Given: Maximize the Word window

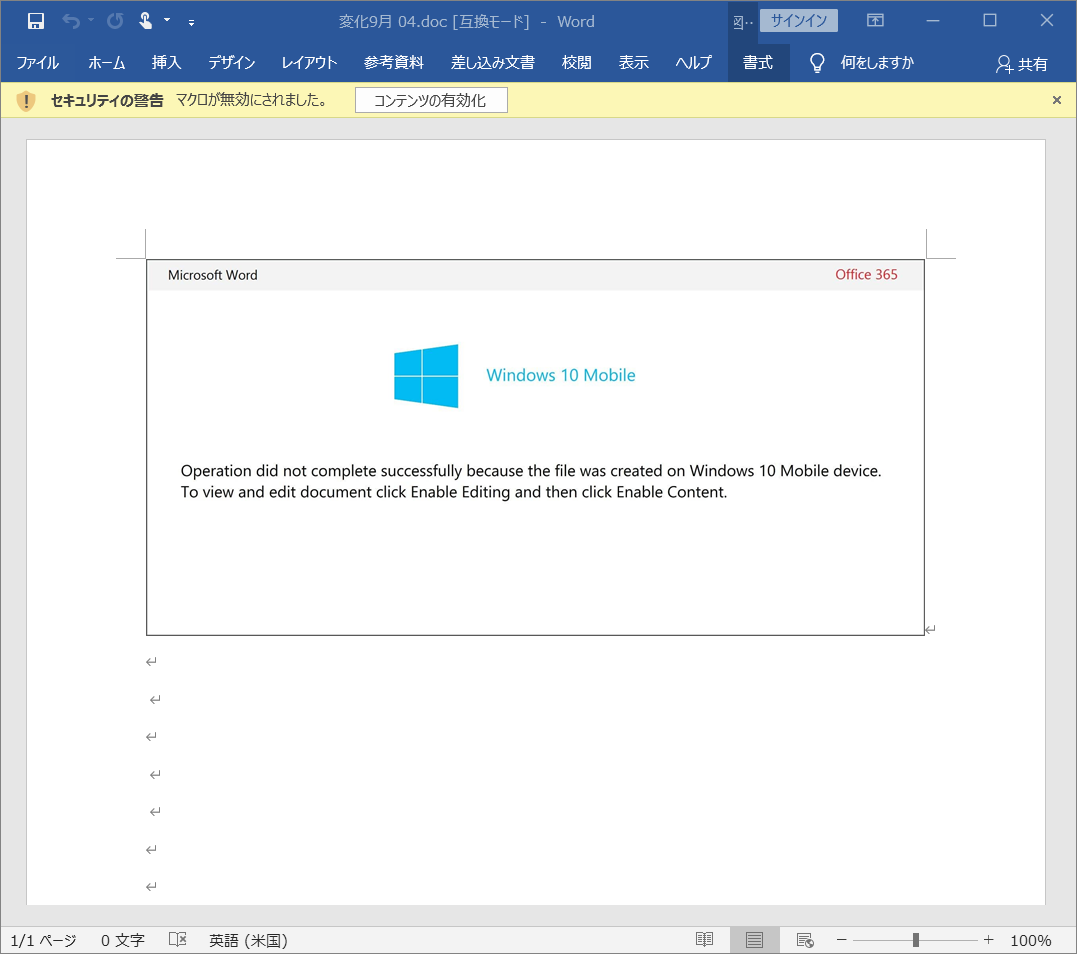Looking at the screenshot, I should pos(990,21).
